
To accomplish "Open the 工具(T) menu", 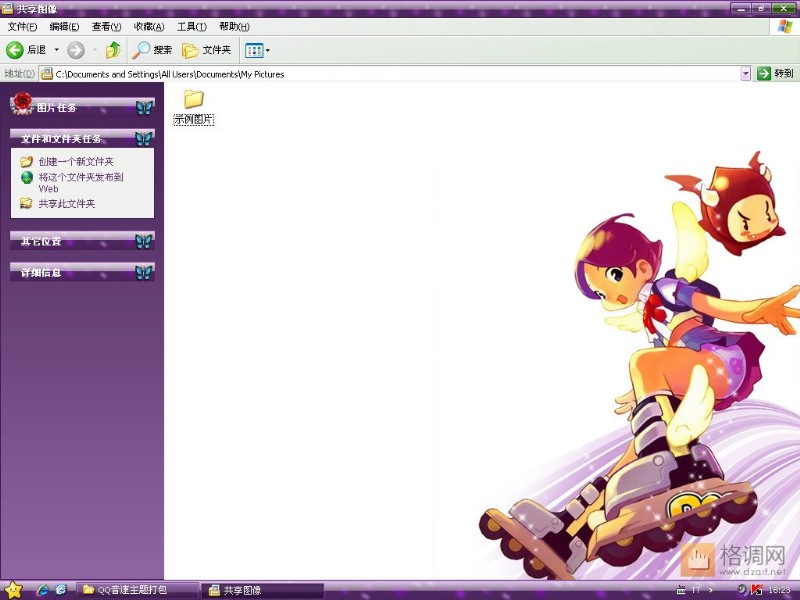I will (x=191, y=27).
